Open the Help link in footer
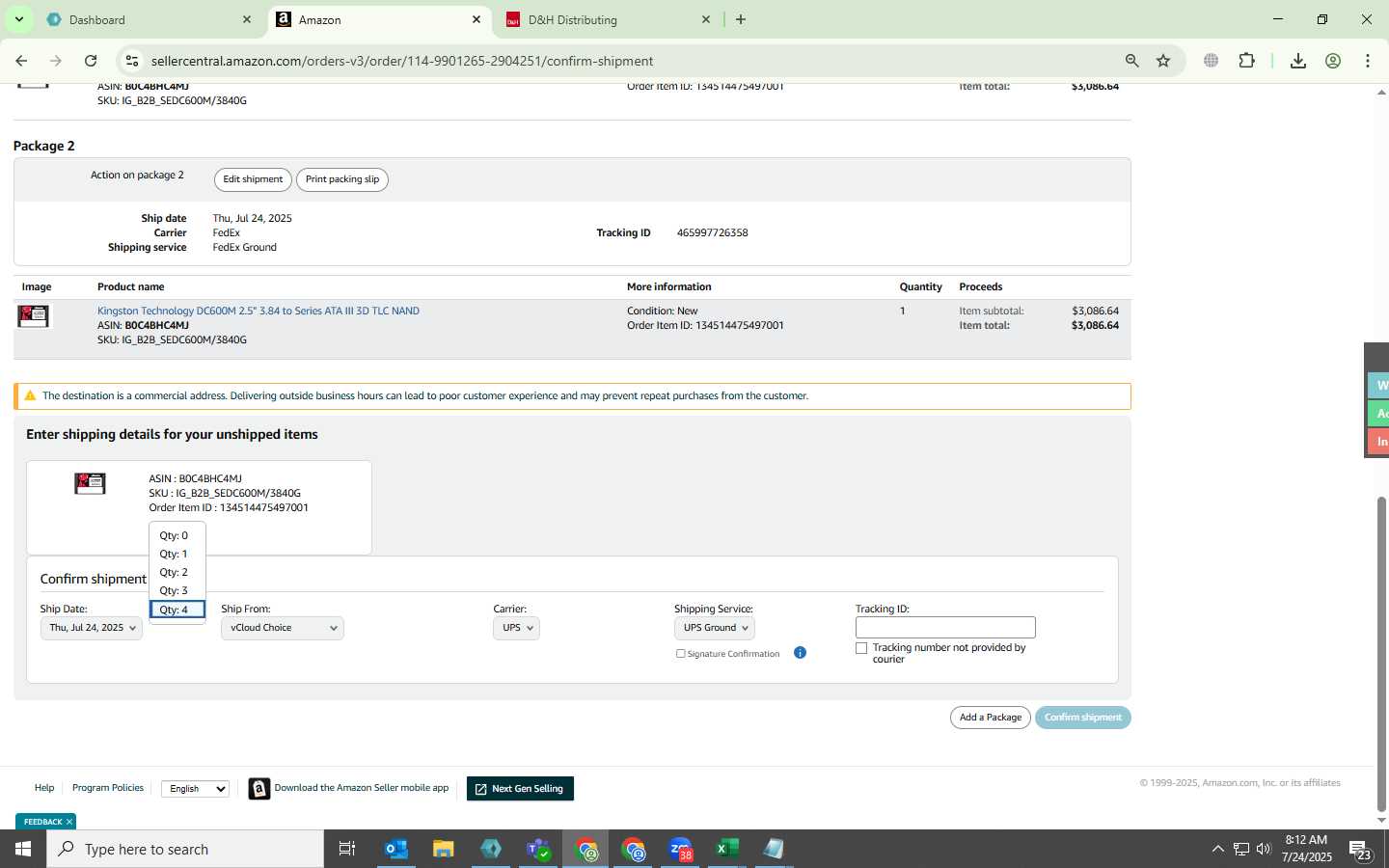1389x868 pixels. (44, 788)
